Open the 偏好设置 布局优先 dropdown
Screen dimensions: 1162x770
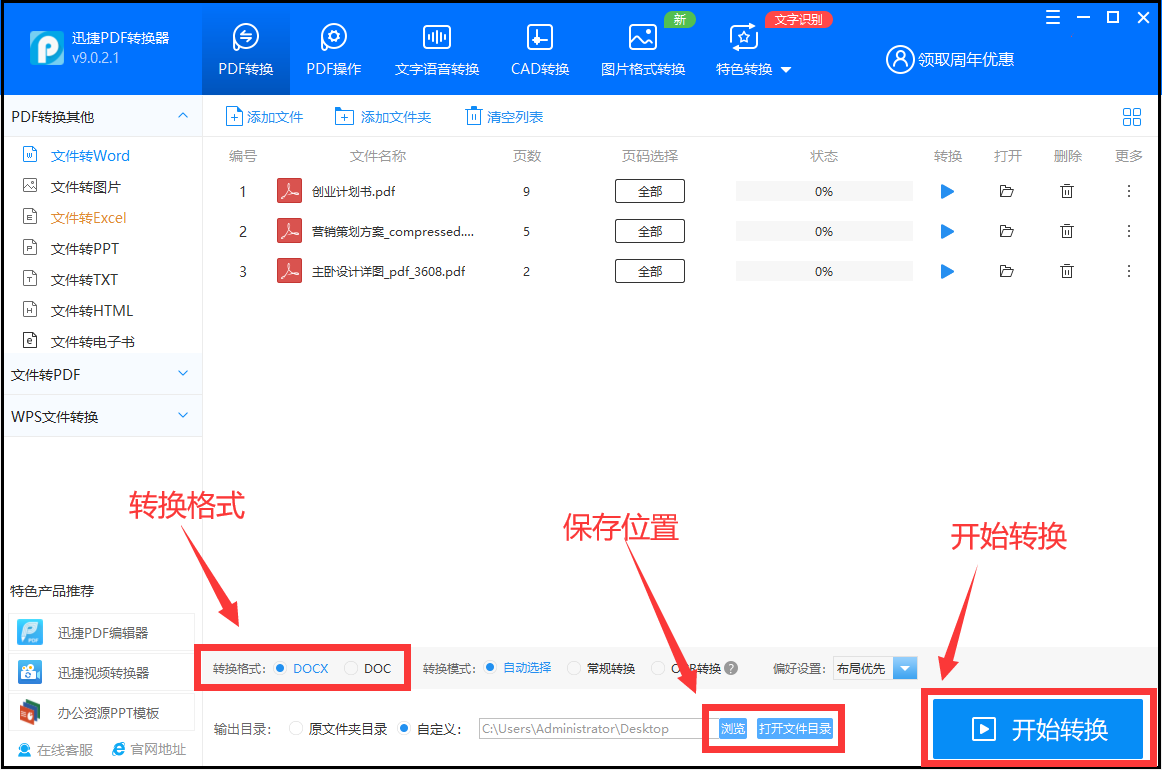[905, 668]
